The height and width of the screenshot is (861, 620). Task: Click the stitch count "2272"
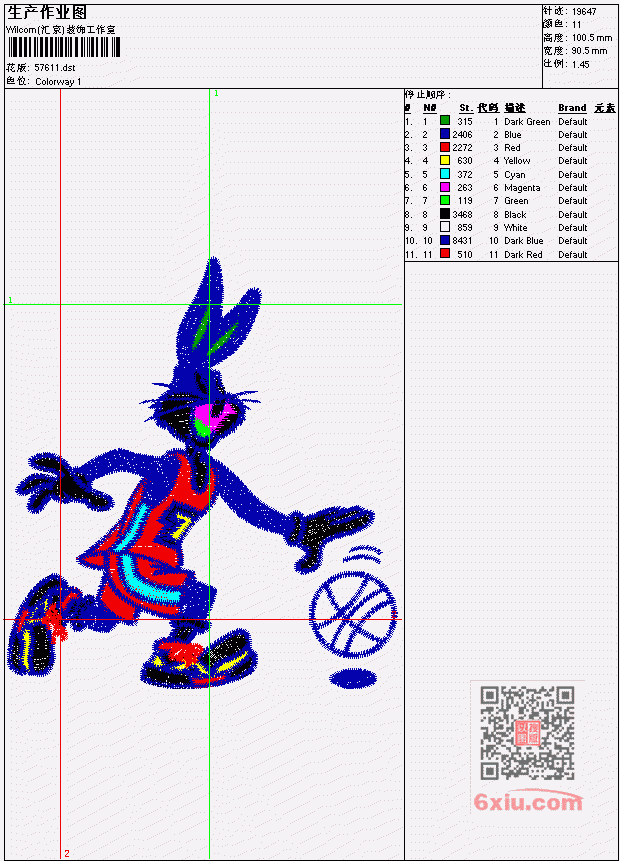(x=462, y=148)
